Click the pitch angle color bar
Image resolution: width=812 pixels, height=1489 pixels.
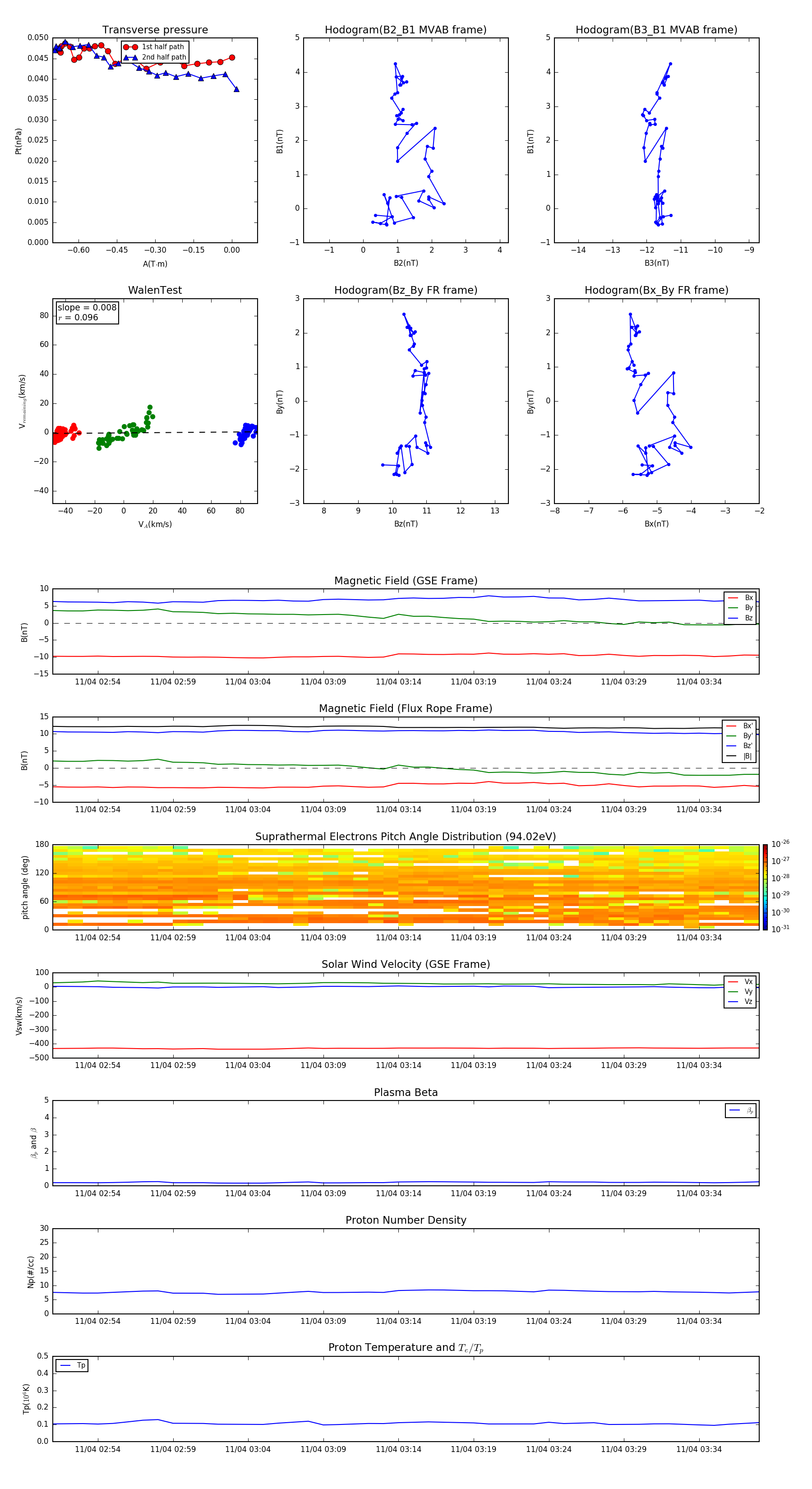click(x=765, y=887)
